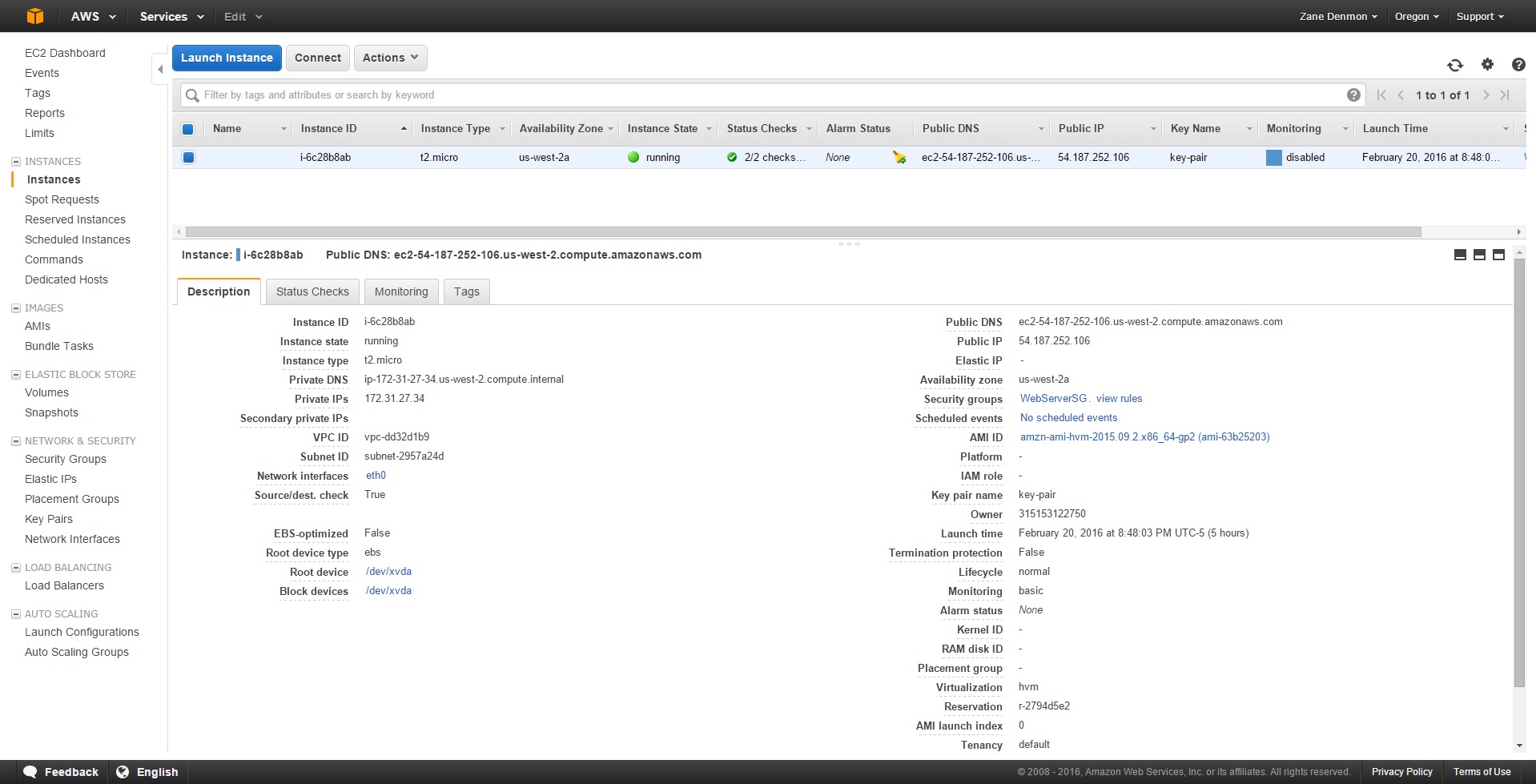Click the horizontal scrollbar of instances table

[803, 231]
